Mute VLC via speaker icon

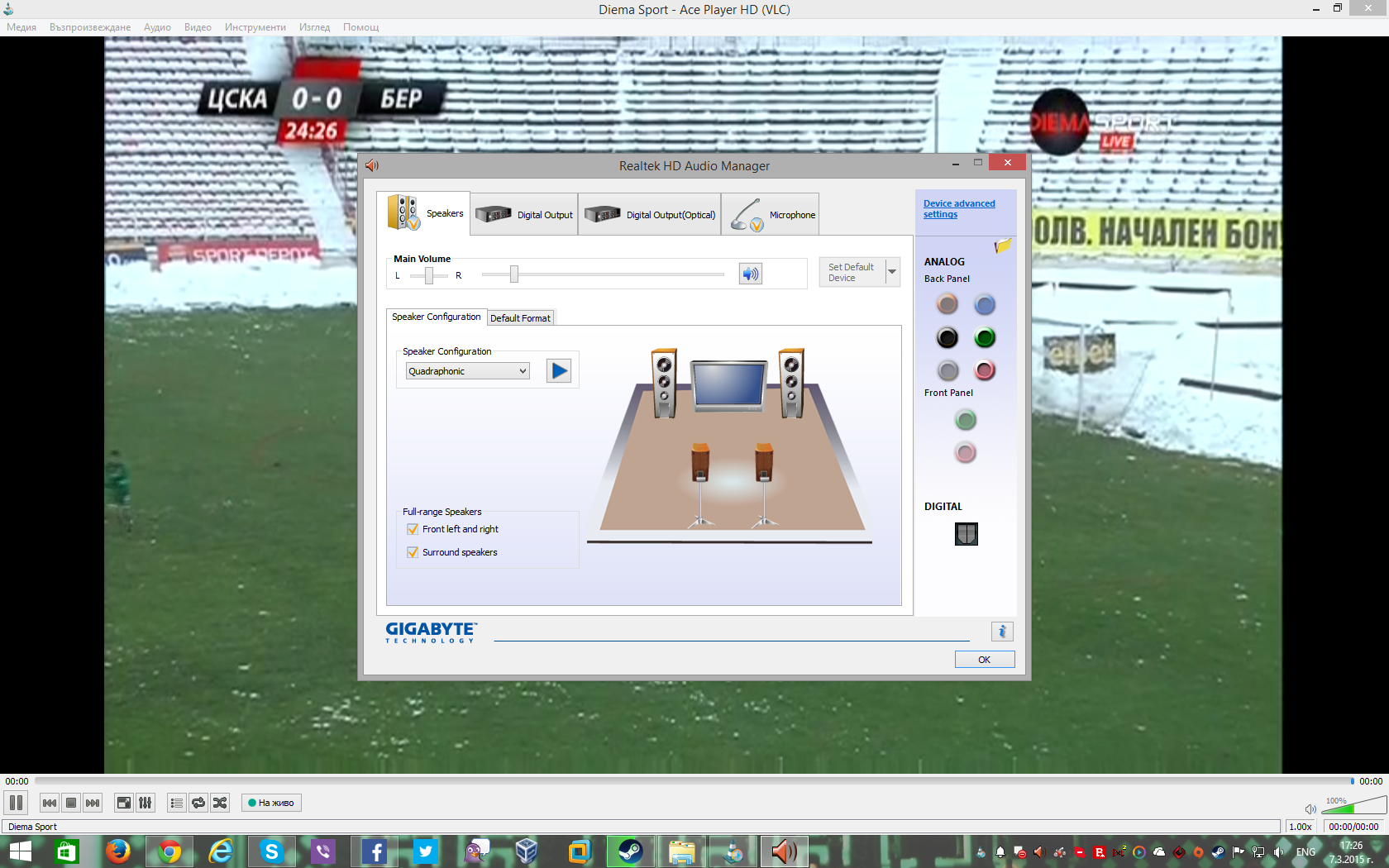tap(1310, 808)
